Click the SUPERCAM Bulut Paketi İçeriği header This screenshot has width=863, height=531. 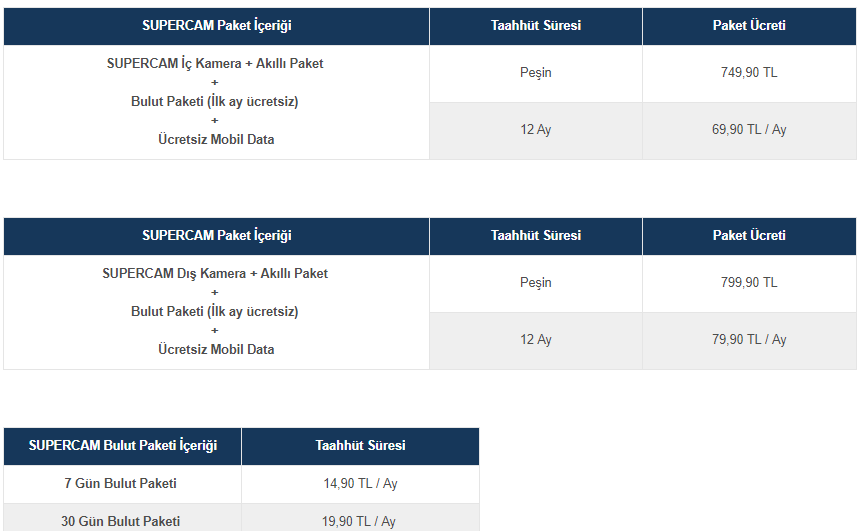pos(122,446)
